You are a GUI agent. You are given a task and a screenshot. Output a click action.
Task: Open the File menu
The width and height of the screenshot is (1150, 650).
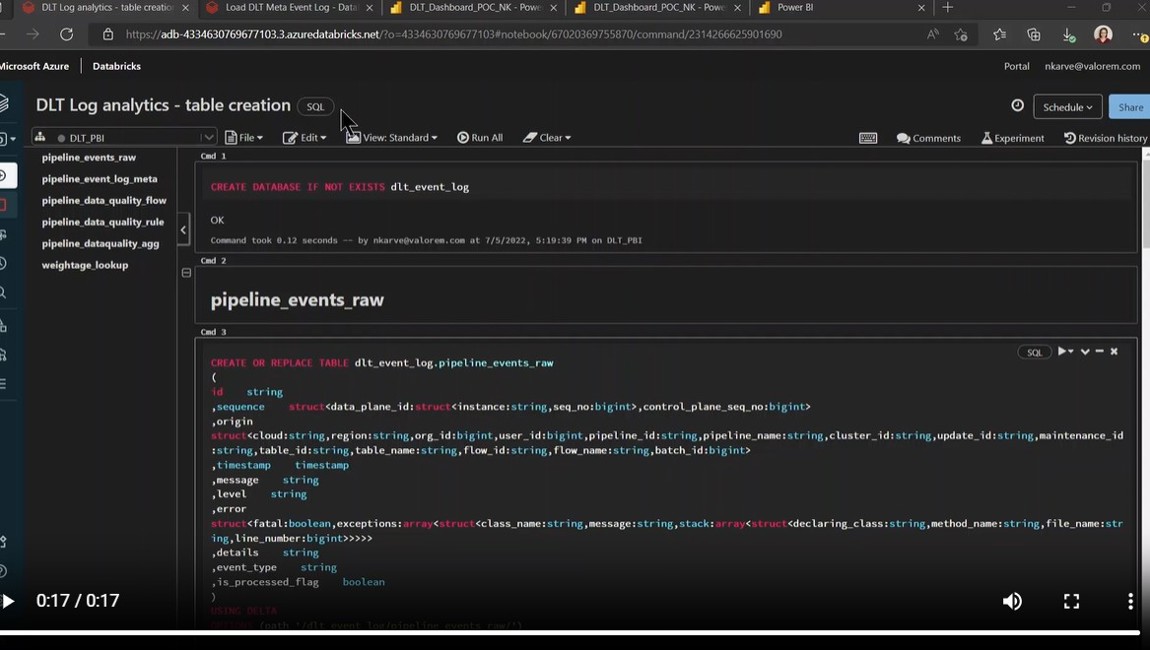(244, 138)
